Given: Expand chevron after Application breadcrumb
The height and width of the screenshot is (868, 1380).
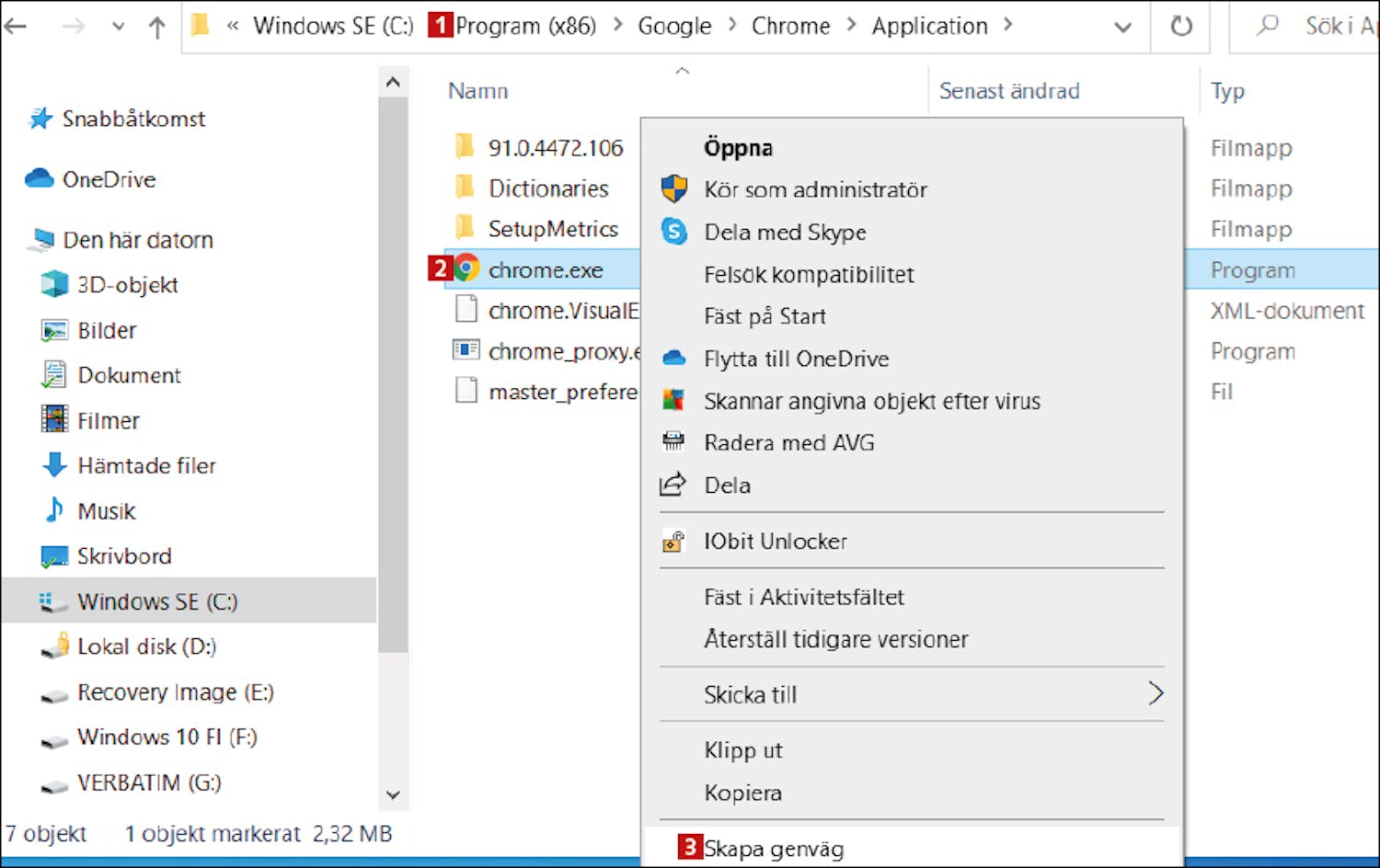Looking at the screenshot, I should coord(1007,26).
